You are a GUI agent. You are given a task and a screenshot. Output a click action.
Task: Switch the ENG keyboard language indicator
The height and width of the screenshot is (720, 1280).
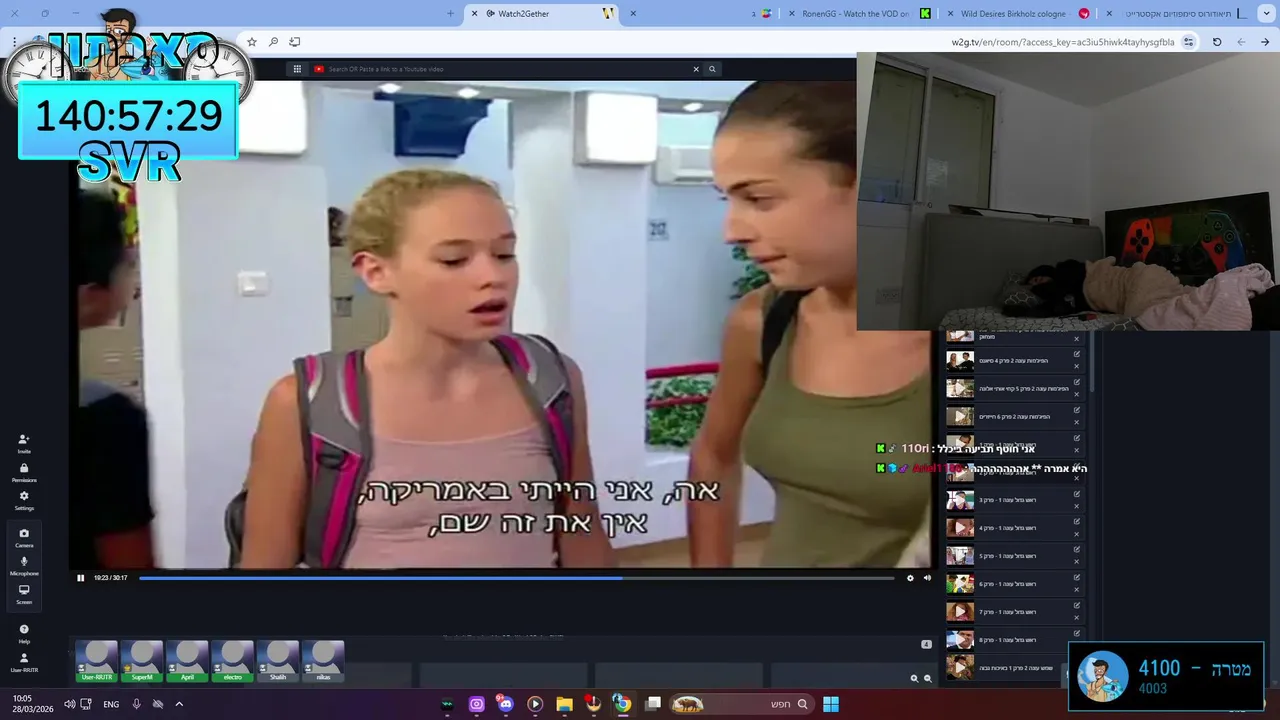[x=111, y=704]
